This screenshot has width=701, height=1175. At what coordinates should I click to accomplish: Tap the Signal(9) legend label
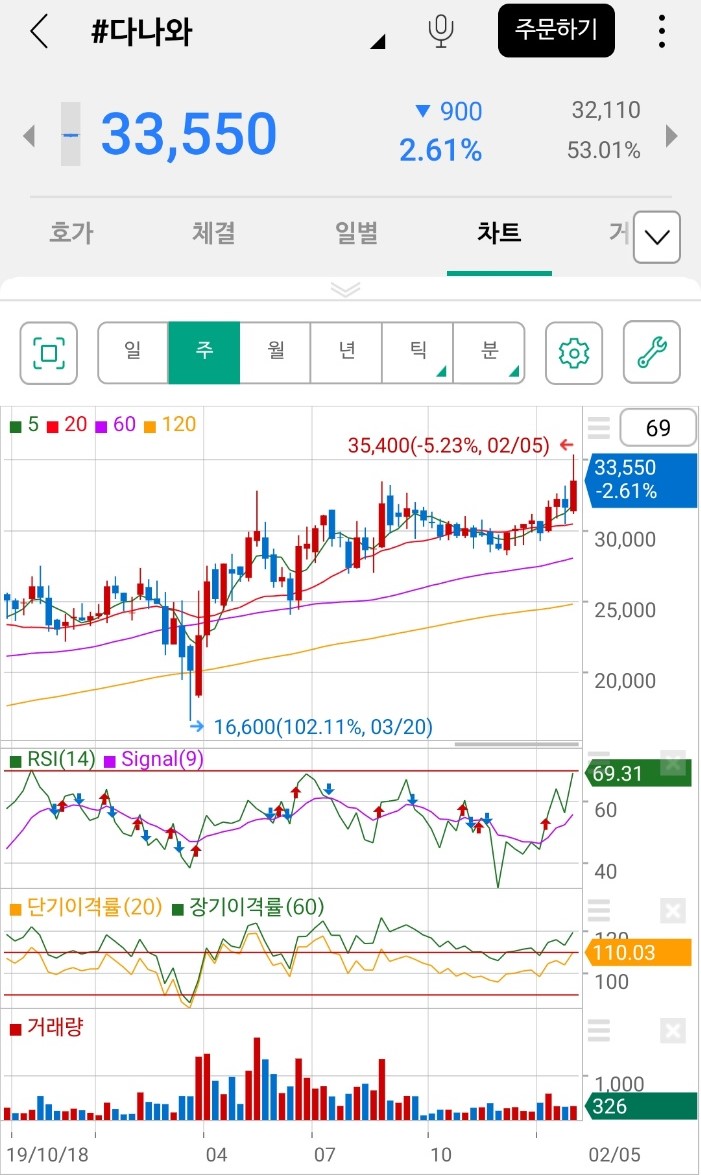[x=154, y=759]
